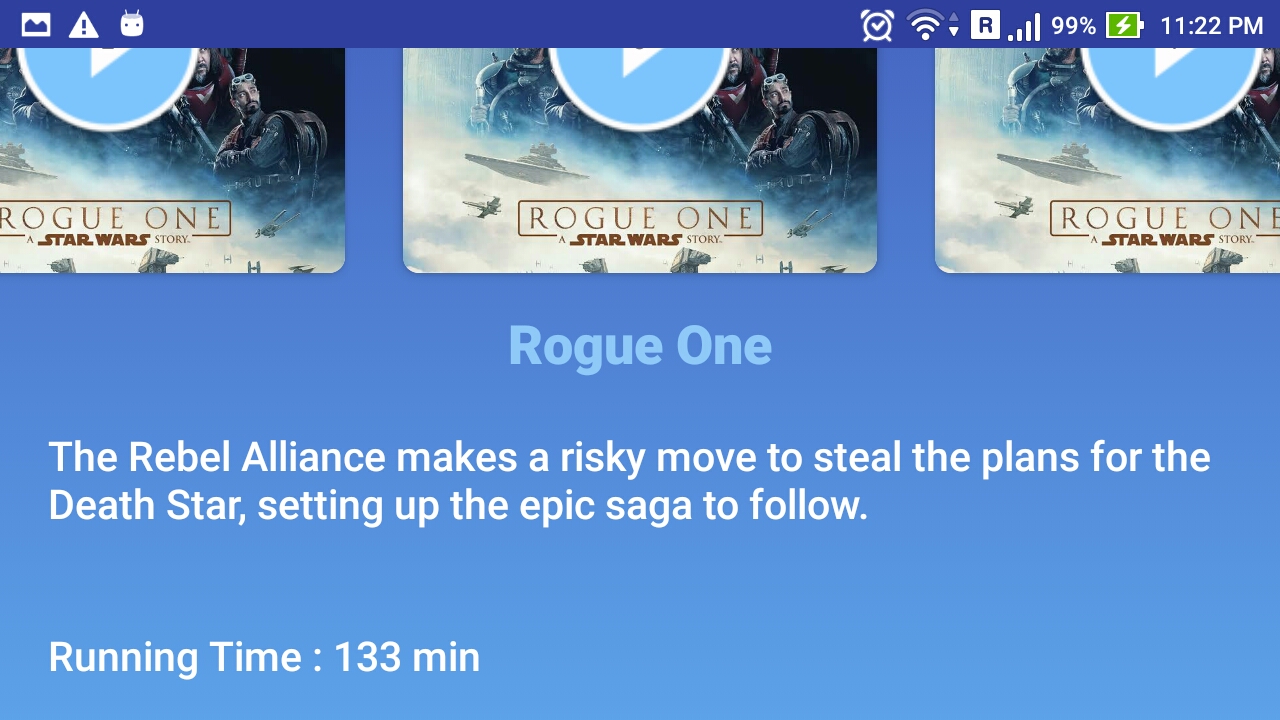Tap the 11:22 PM clock
The image size is (1280, 720).
(1212, 26)
